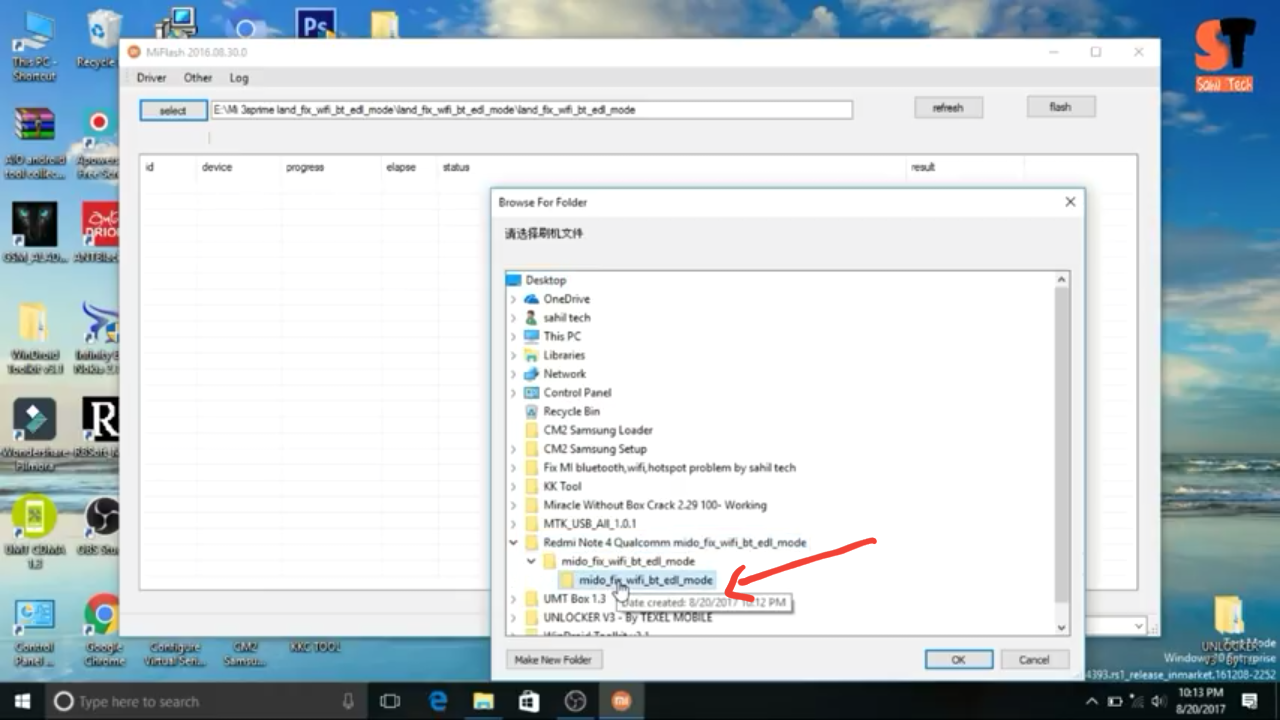
Task: Select the This PC computer icon
Action: point(531,337)
